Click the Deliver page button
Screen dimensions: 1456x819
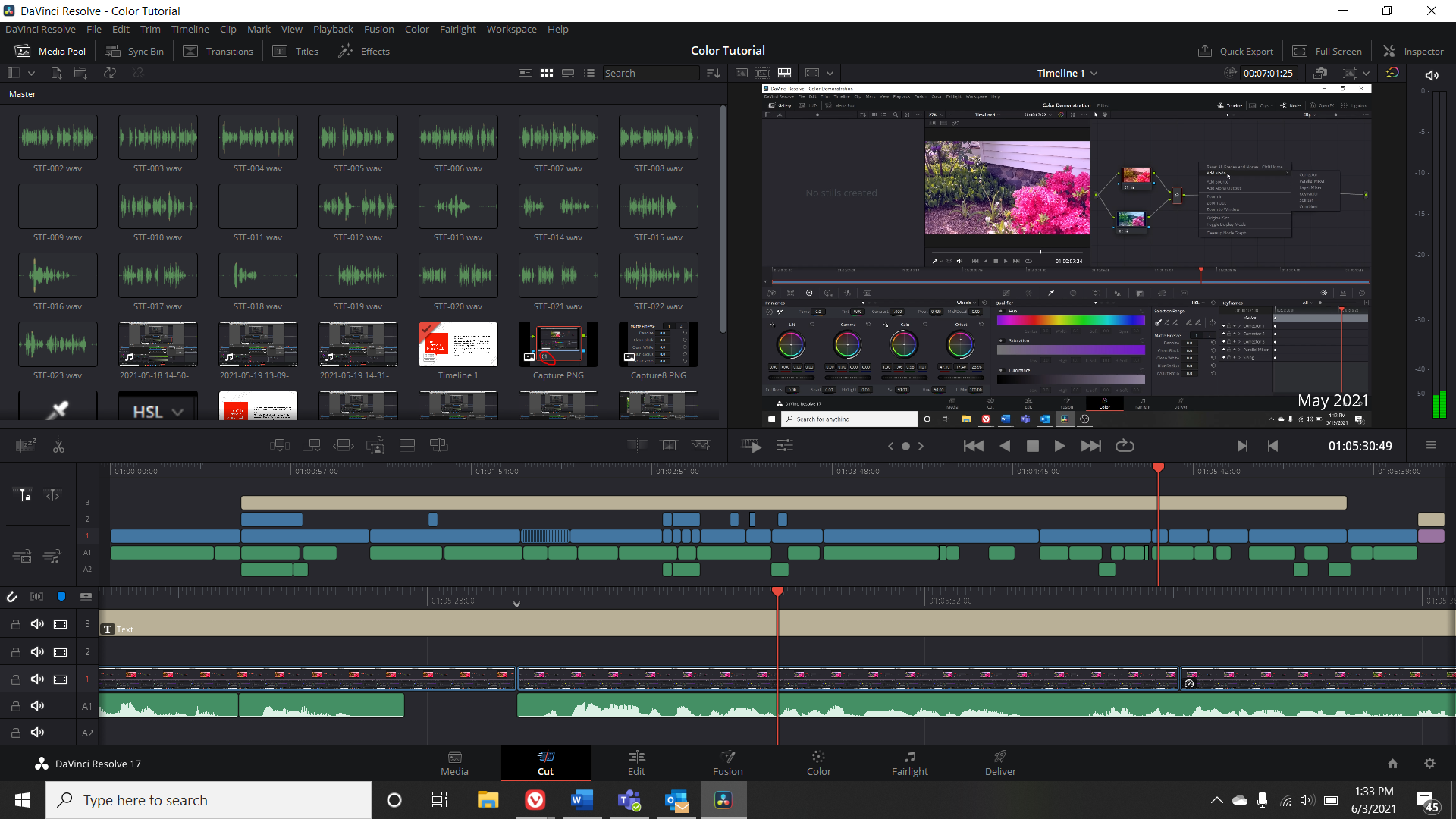[x=1000, y=762]
